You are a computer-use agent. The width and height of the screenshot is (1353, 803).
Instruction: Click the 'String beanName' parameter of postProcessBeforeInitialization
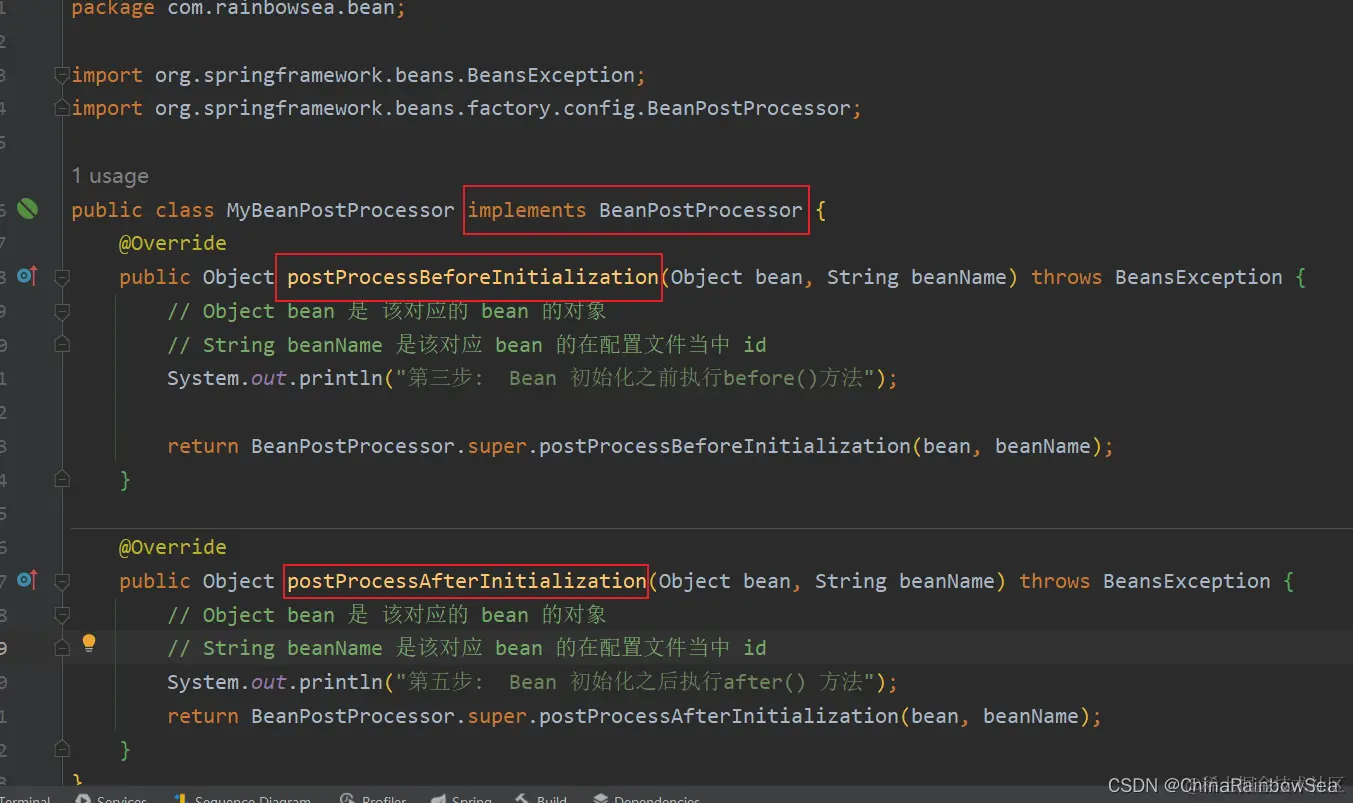pyautogui.click(x=915, y=277)
